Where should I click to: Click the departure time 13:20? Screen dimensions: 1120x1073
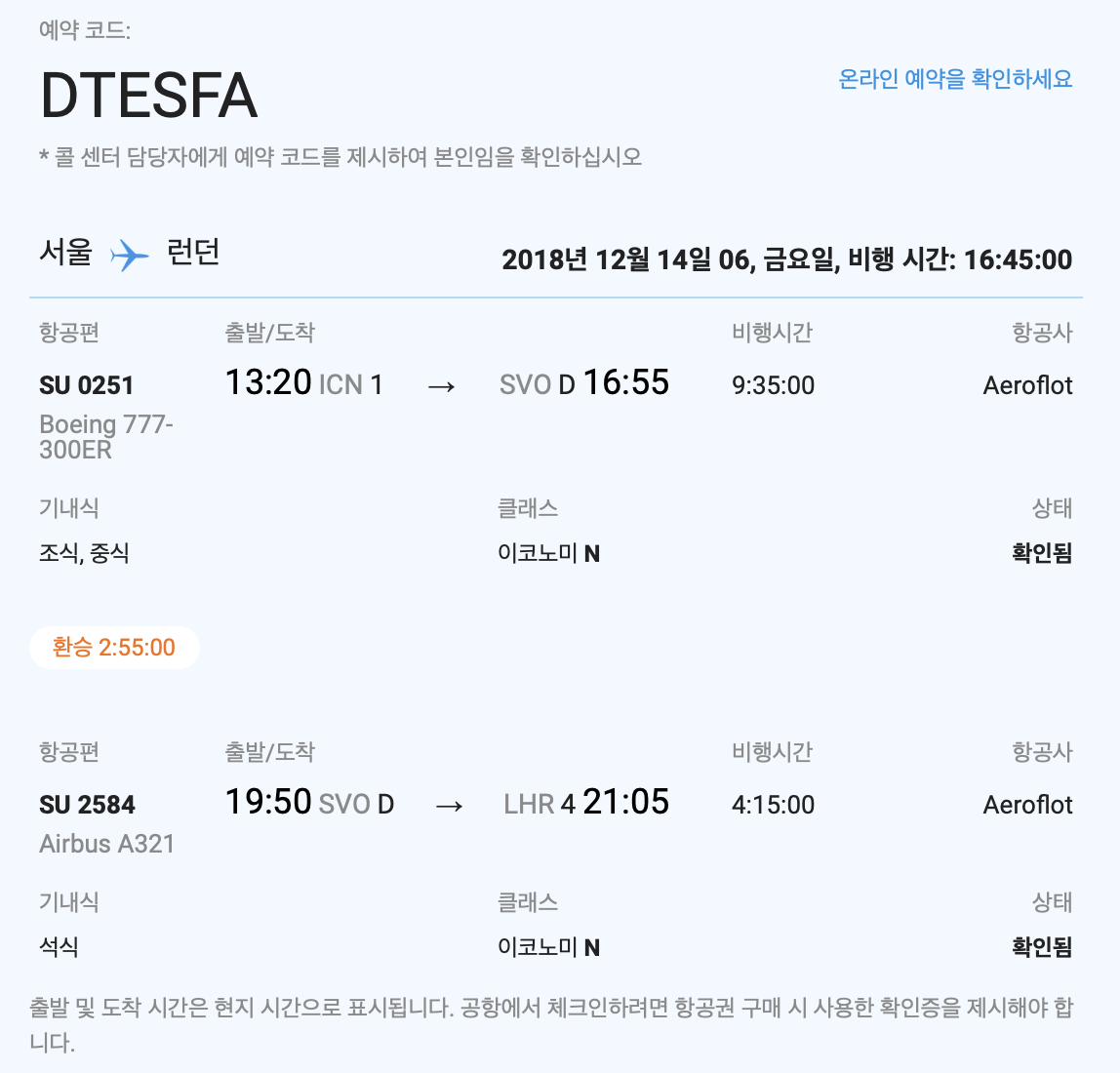tap(268, 382)
